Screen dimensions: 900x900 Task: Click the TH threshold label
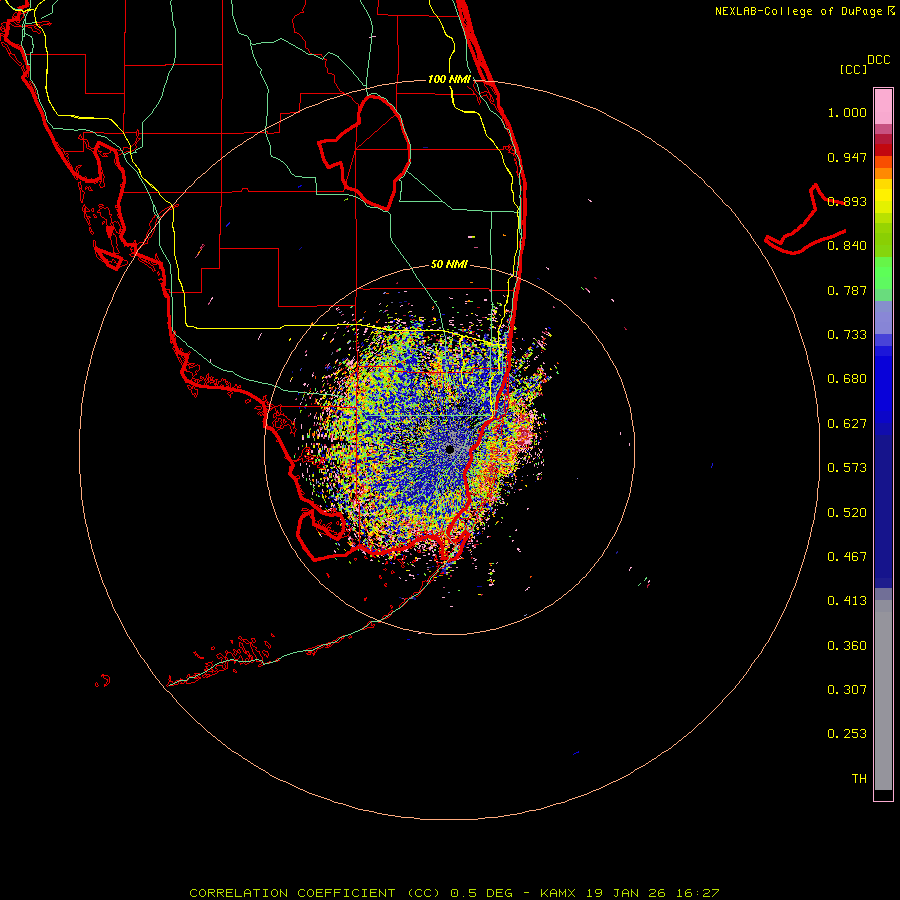pos(859,779)
